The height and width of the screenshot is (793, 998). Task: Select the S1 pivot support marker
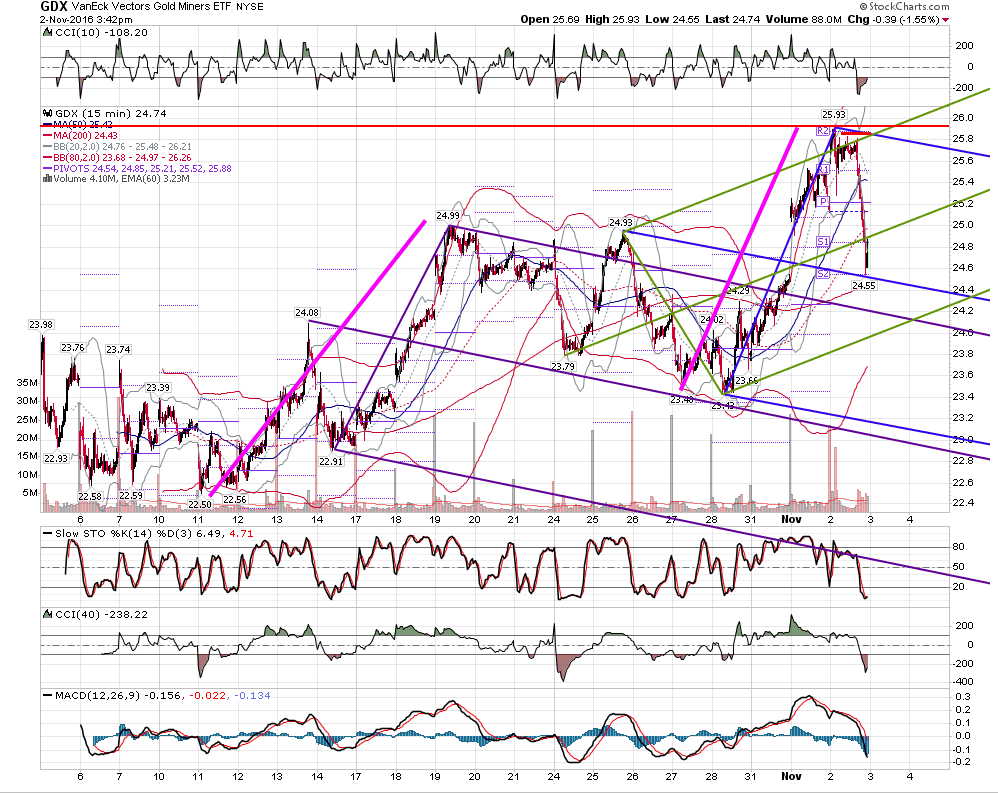[823, 241]
